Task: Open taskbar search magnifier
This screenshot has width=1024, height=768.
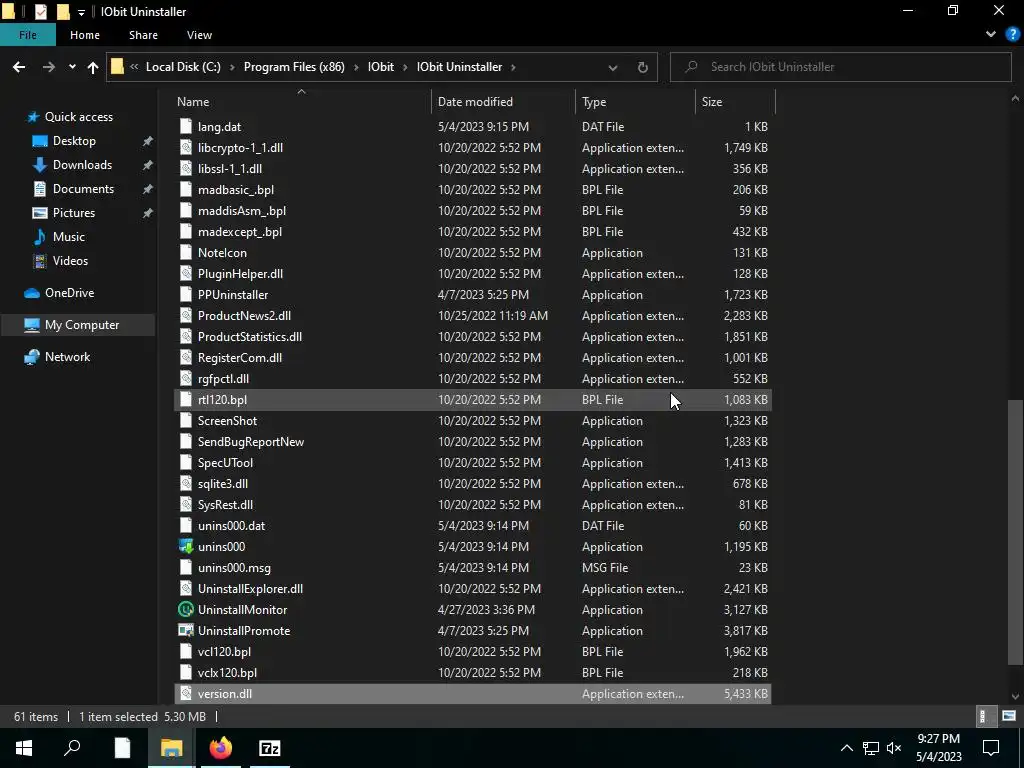Action: click(72, 748)
